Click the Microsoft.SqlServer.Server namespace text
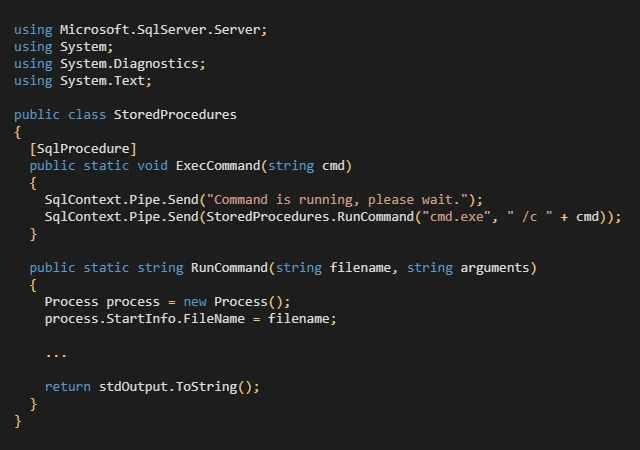This screenshot has width=640, height=450. click(x=156, y=30)
